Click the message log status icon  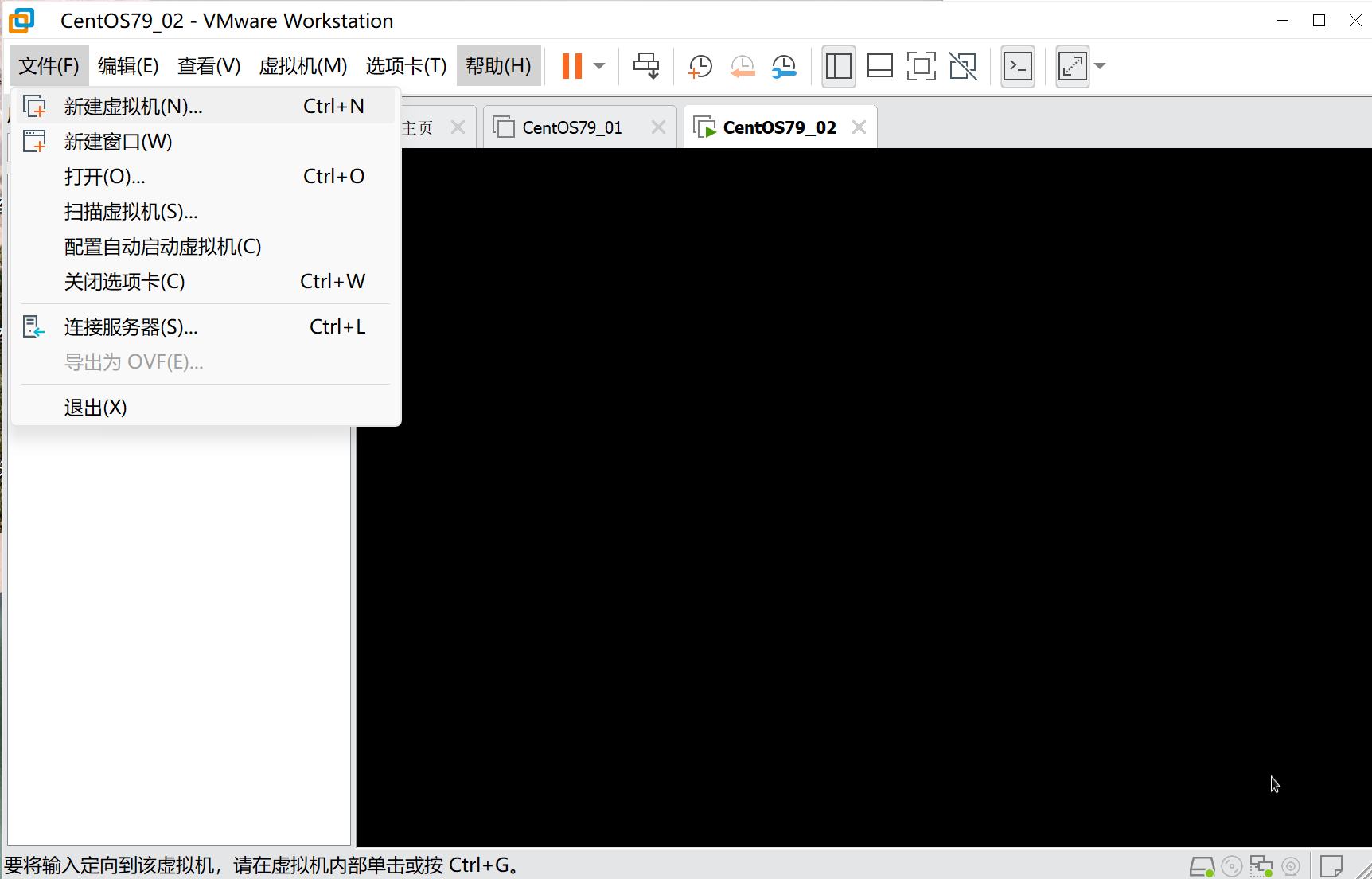click(1331, 866)
